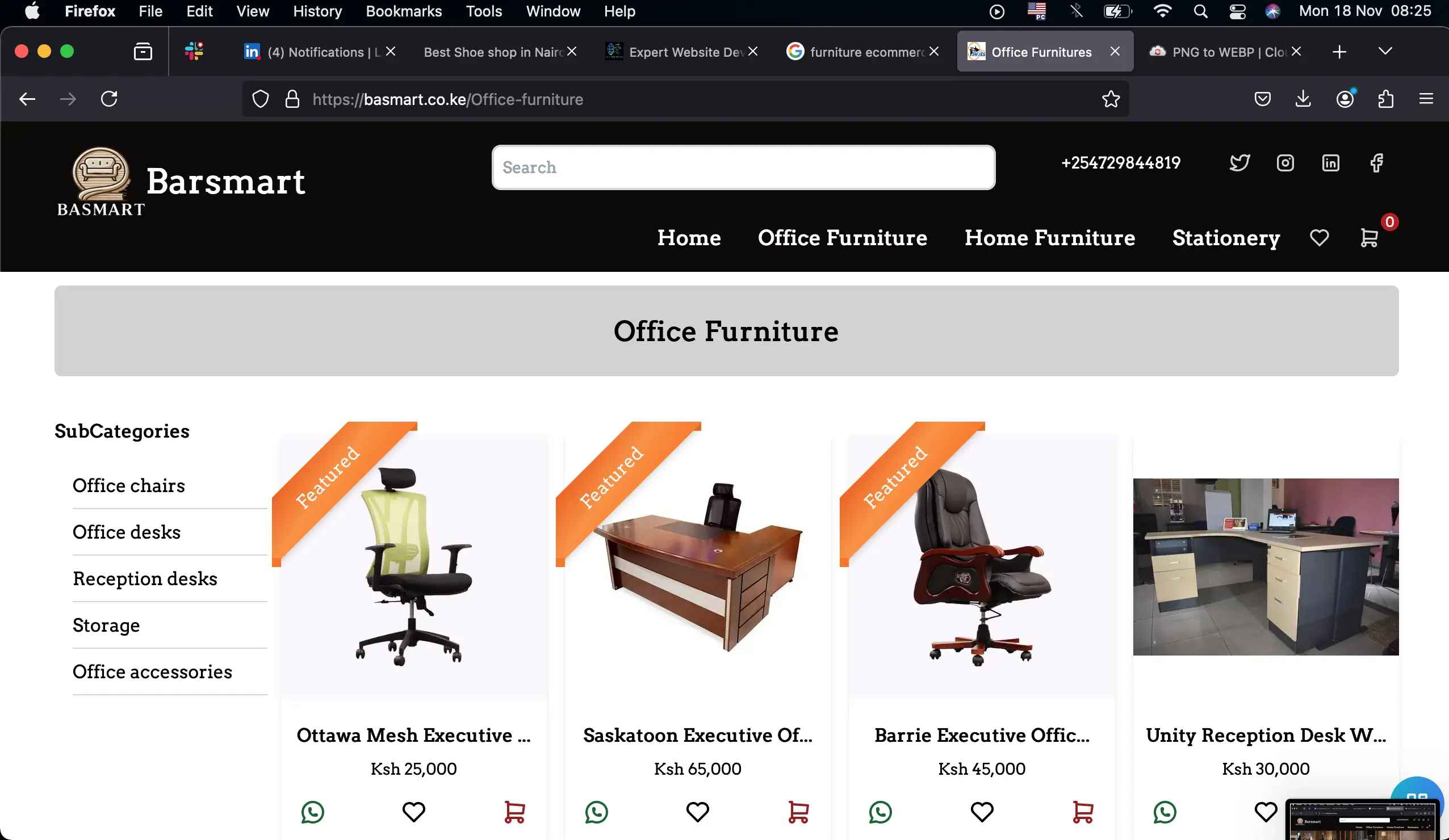Expand the Office chairs subcategory
The image size is (1449, 840).
pos(129,485)
